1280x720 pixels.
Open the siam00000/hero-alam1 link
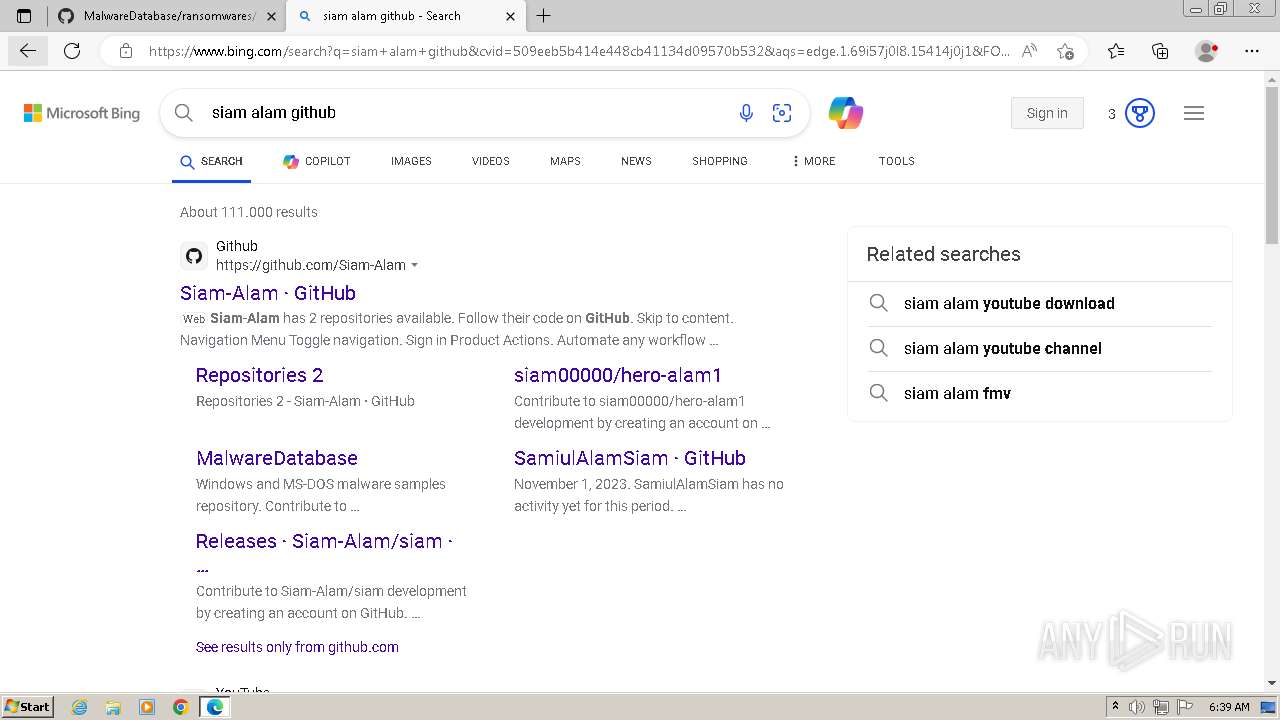point(618,375)
